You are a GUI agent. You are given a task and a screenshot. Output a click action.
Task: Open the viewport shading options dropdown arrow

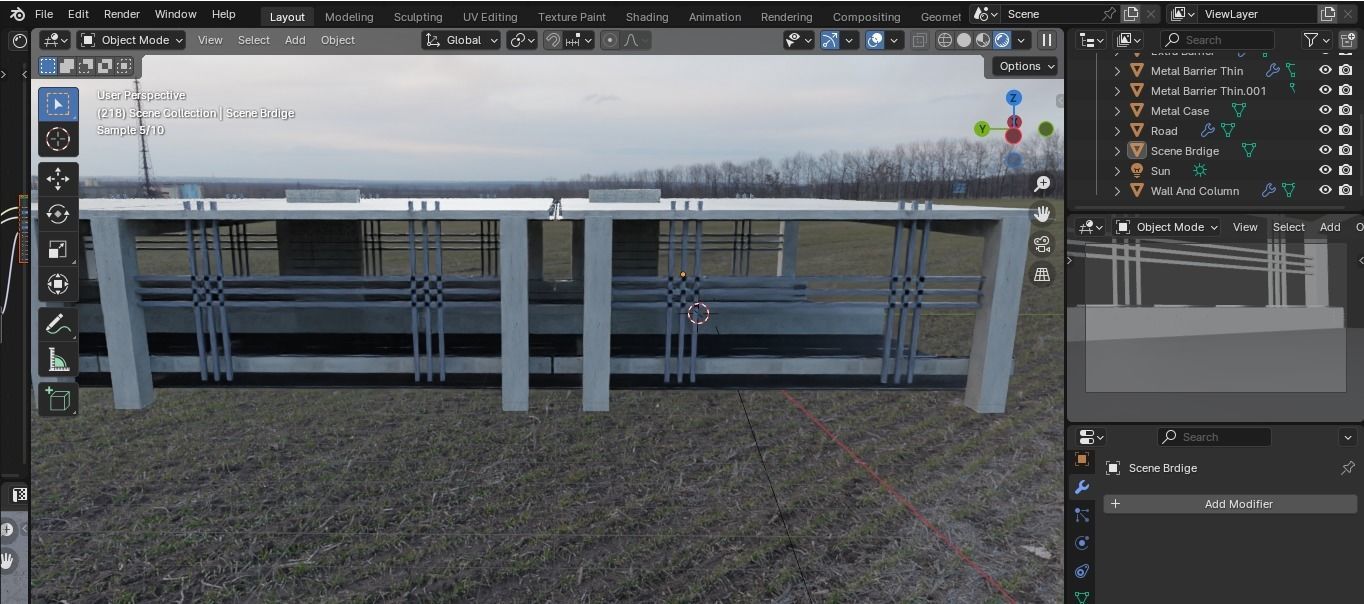(1021, 40)
